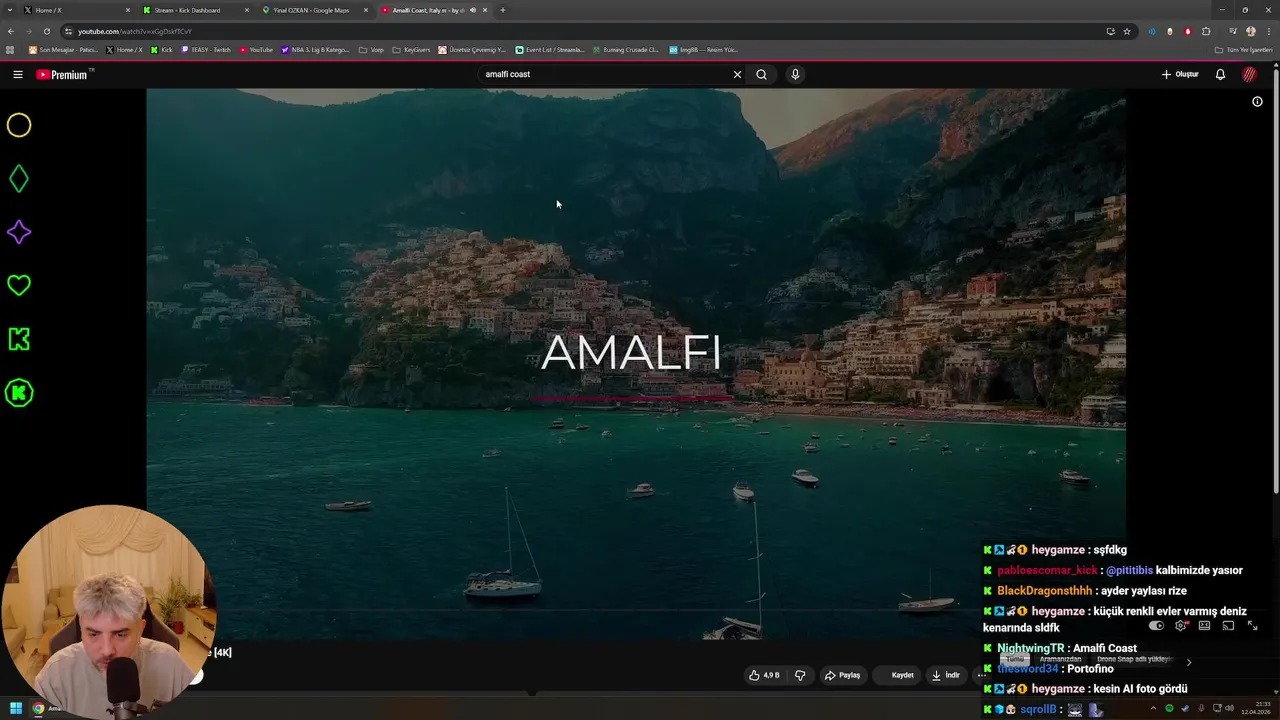The width and height of the screenshot is (1280, 720).
Task: Select the Aramanızdan filter chip
Action: 1060,660
